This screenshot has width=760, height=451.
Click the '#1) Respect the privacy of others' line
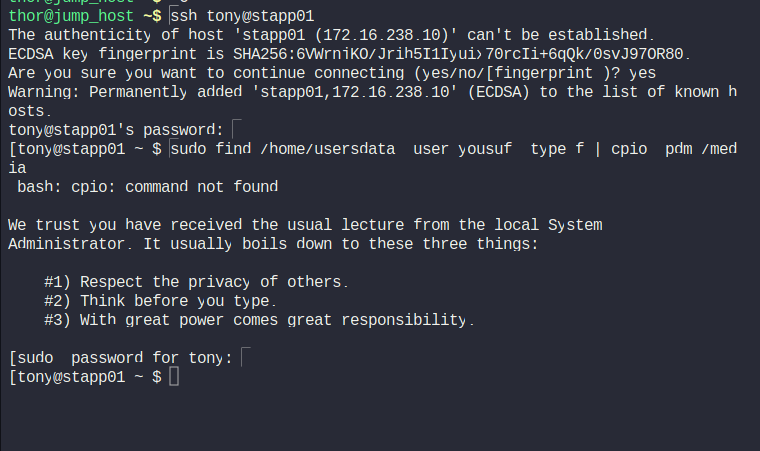pyautogui.click(x=196, y=282)
